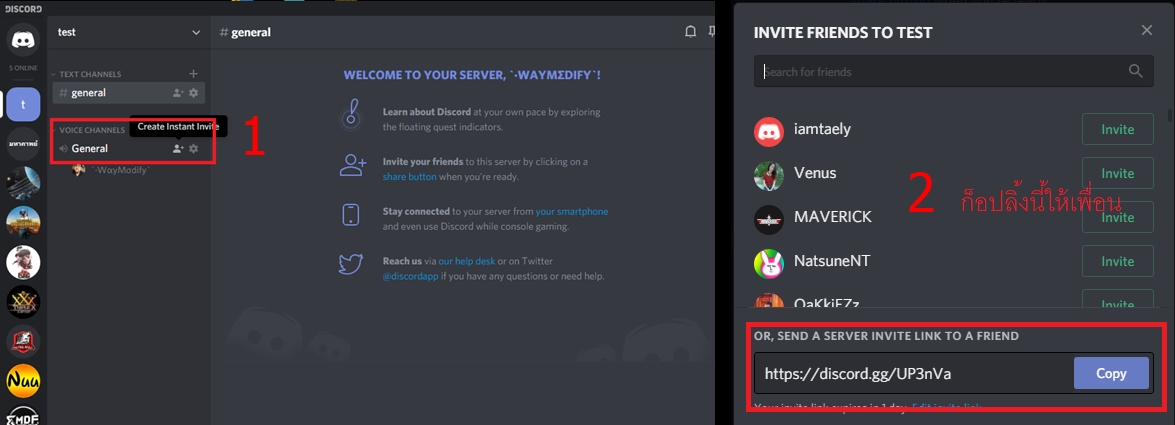Viewport: 1175px width, 425px height.
Task: Create instant invite for General voice channel
Action: tap(178, 148)
